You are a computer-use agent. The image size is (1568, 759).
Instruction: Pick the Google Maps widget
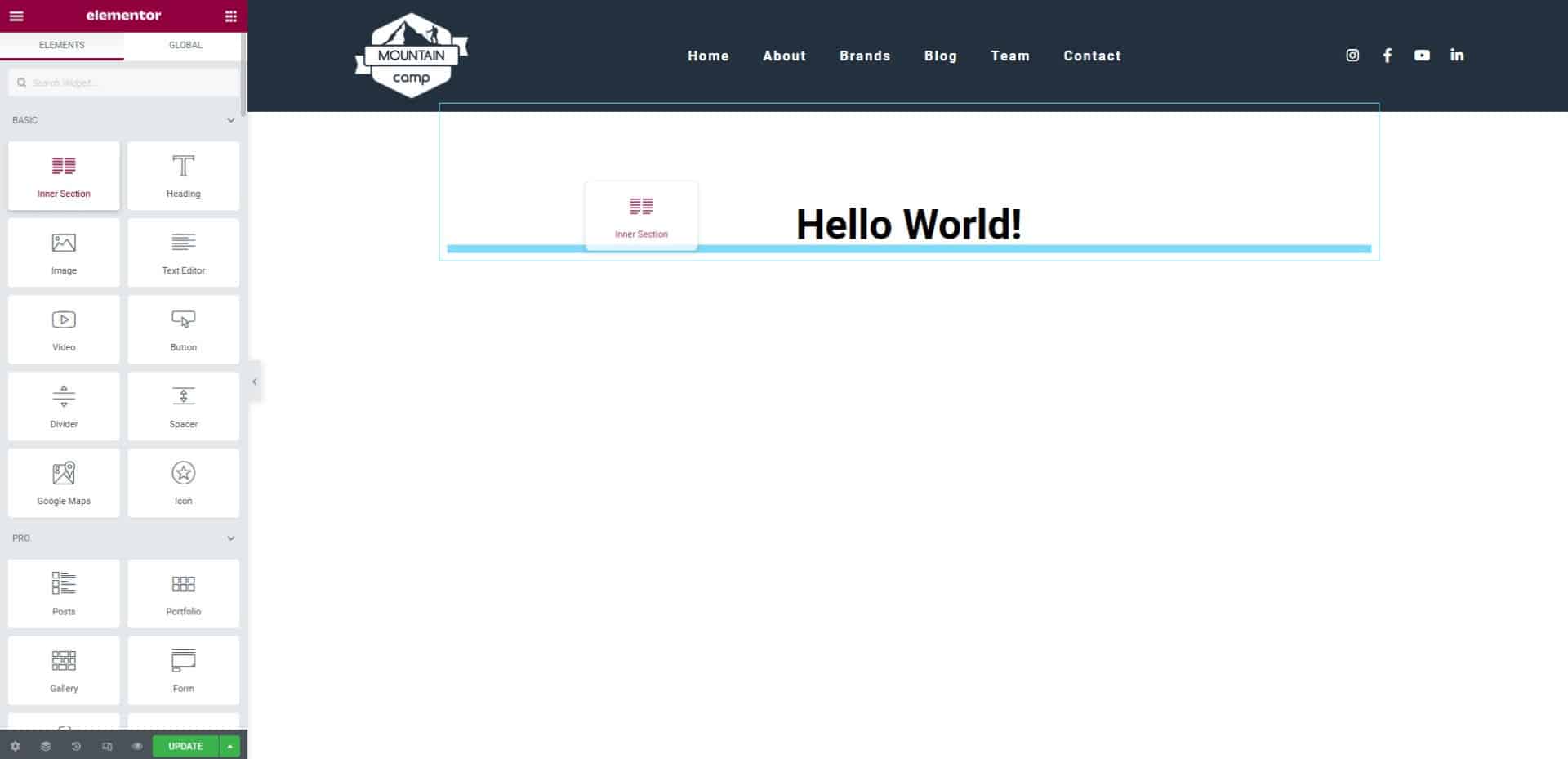tap(64, 483)
